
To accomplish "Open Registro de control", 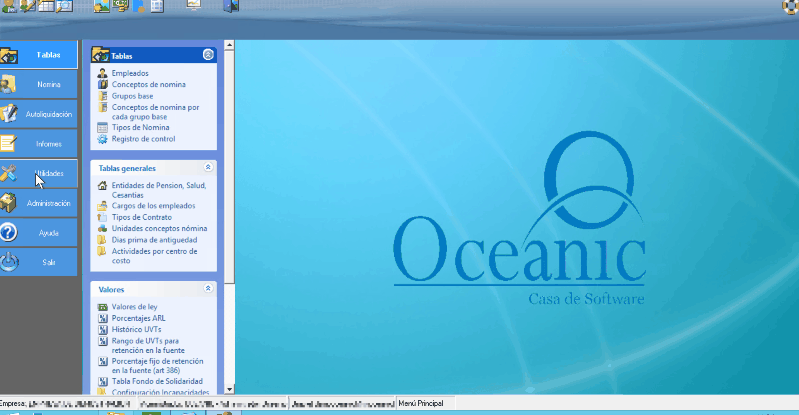I will click(143, 138).
